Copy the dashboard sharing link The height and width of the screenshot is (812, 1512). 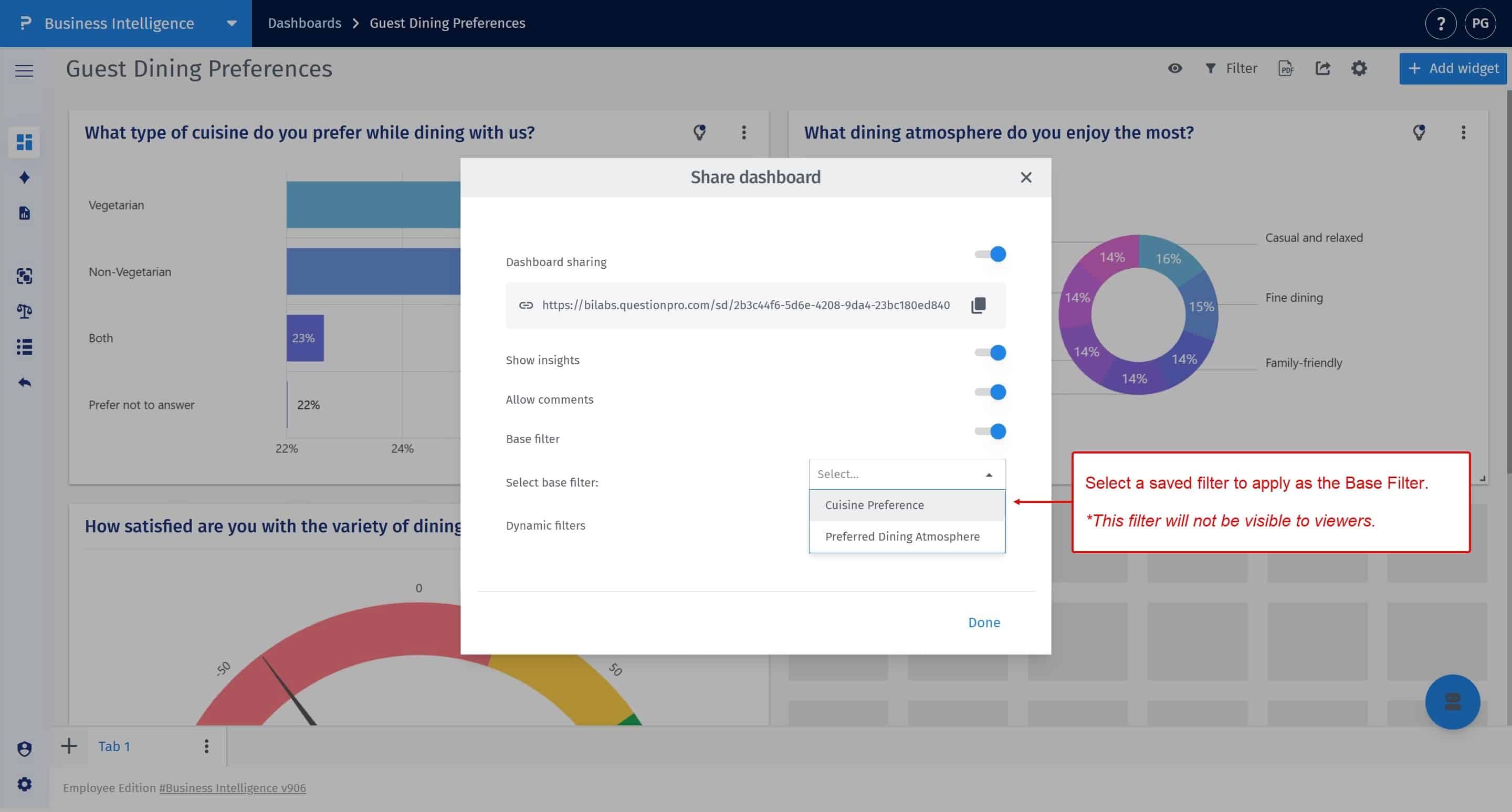(x=978, y=305)
